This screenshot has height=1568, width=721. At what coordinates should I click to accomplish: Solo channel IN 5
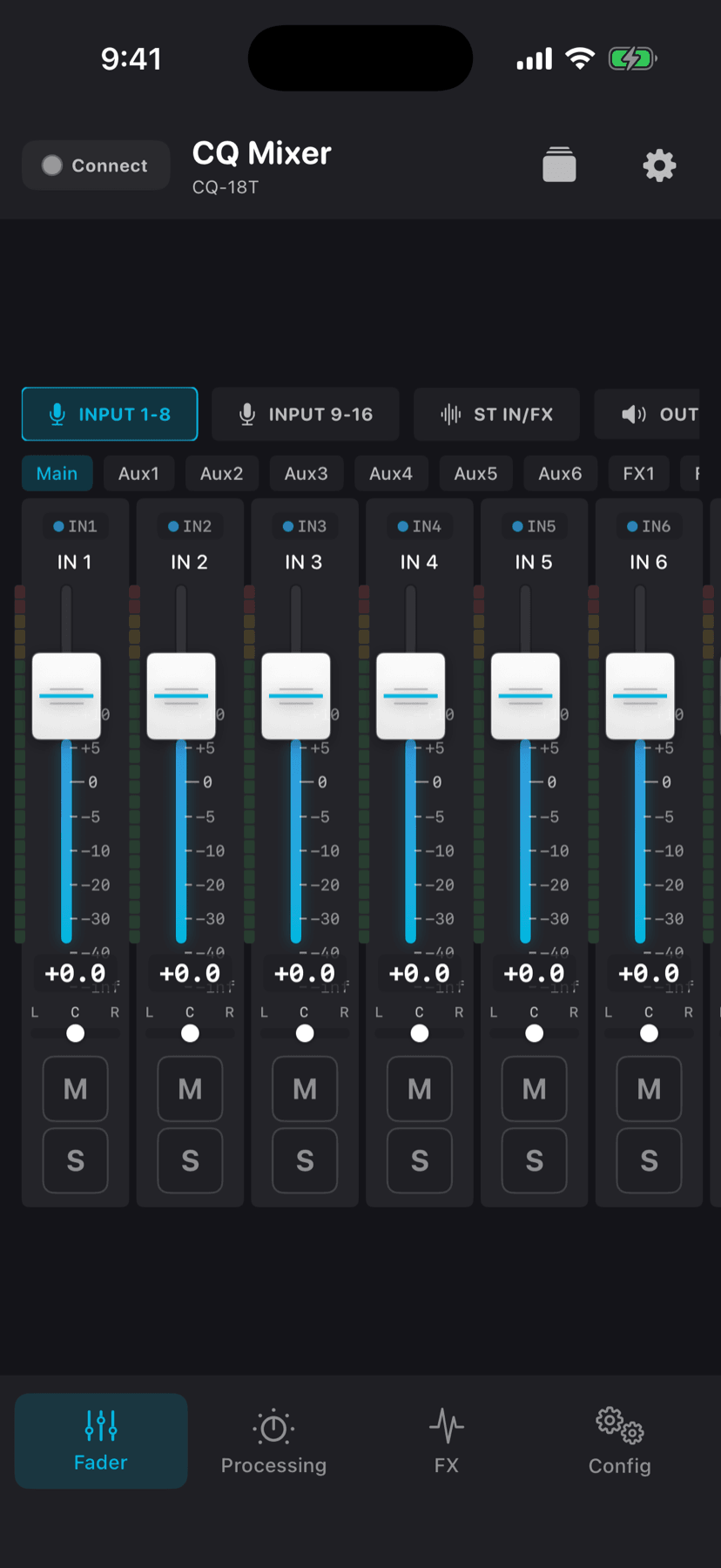(535, 1160)
